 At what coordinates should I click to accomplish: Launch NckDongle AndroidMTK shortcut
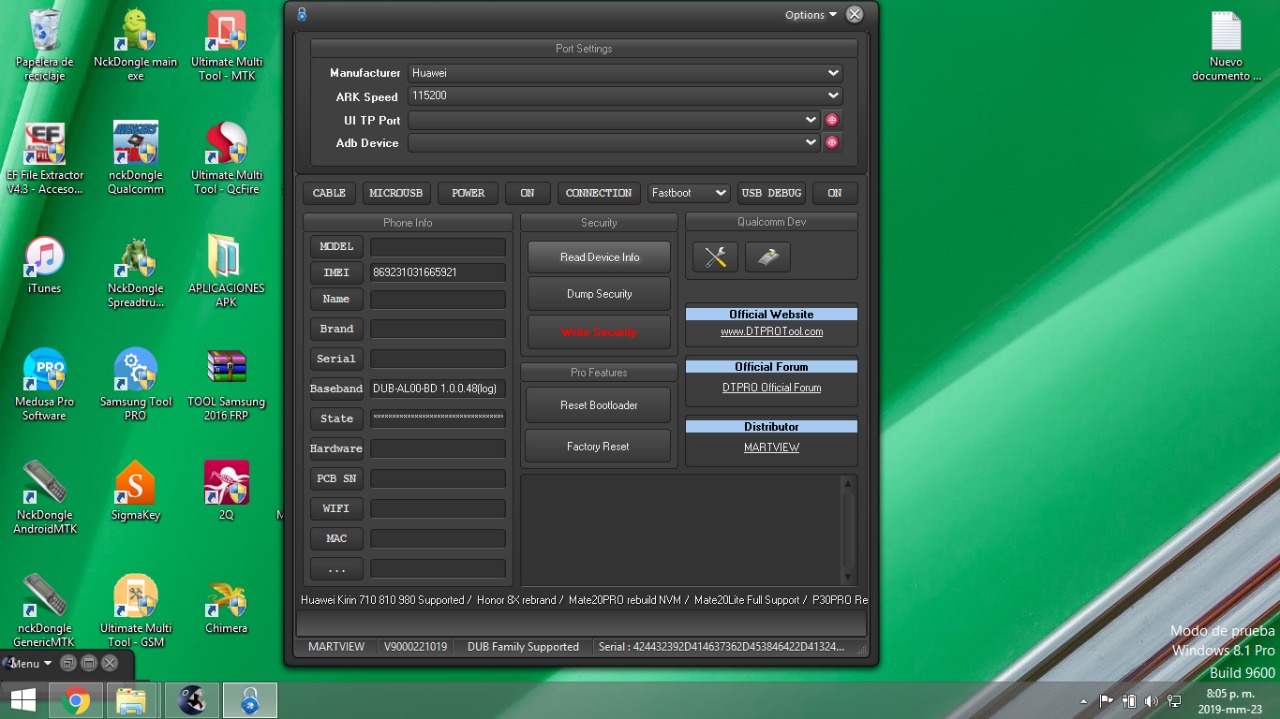pyautogui.click(x=44, y=498)
